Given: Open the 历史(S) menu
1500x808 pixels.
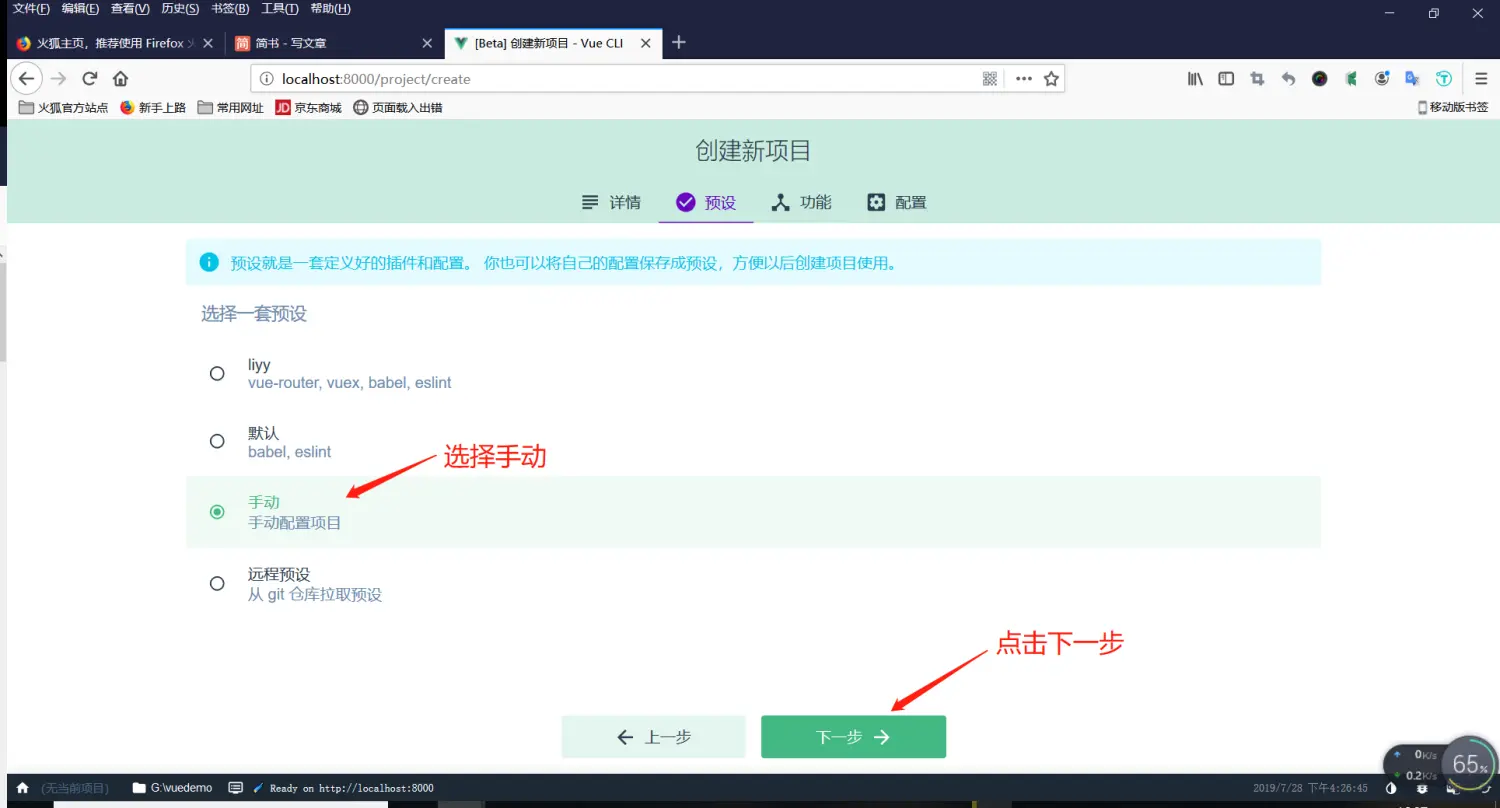Looking at the screenshot, I should (180, 9).
